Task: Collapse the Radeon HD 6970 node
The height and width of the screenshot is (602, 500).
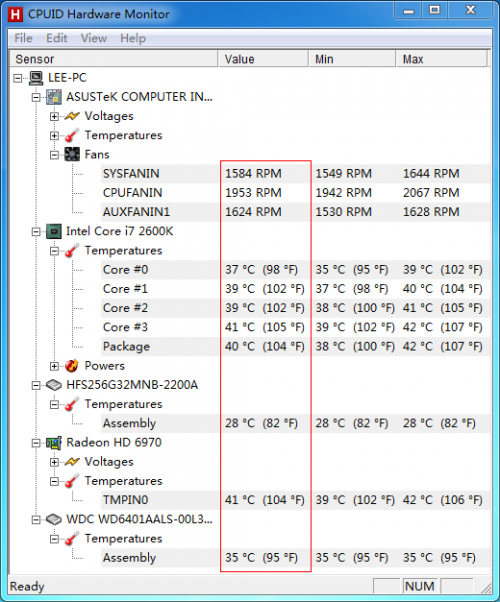Action: (x=36, y=443)
